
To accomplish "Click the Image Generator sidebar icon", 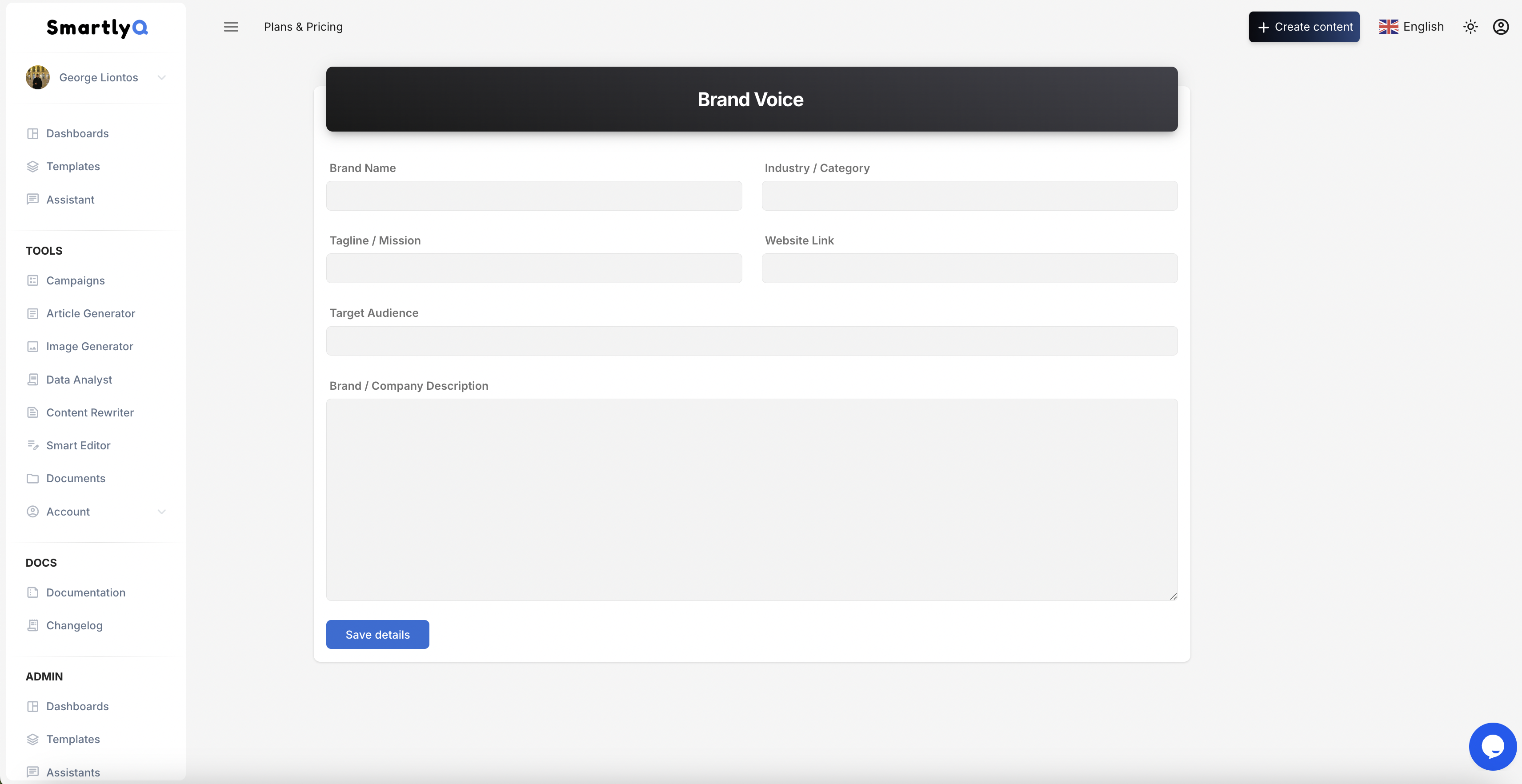I will click(33, 347).
